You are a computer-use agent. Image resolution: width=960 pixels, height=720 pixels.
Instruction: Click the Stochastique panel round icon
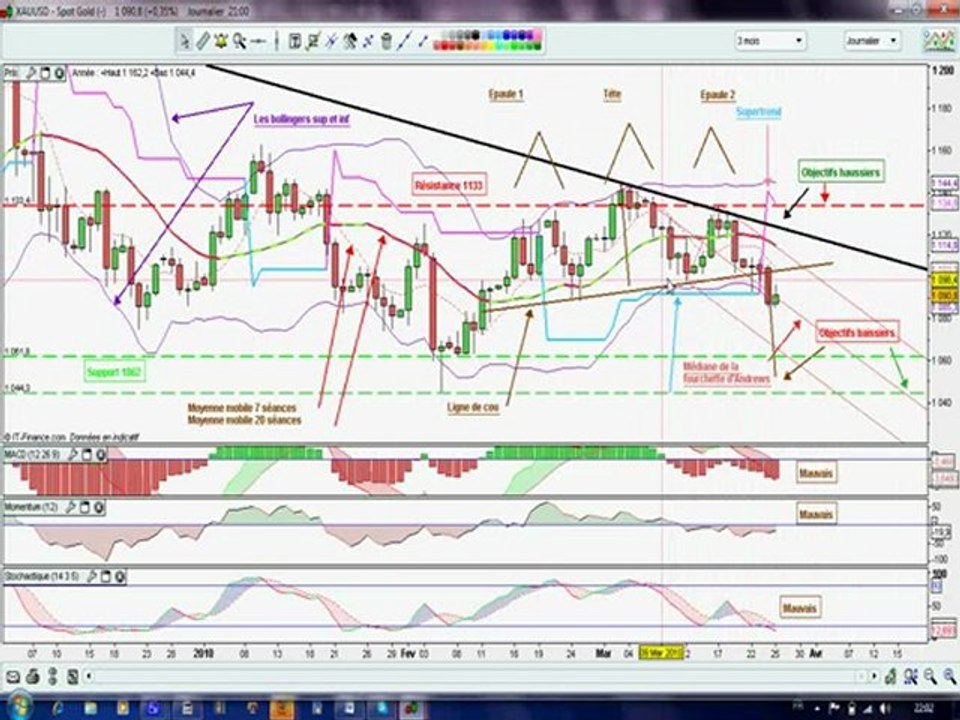point(119,576)
